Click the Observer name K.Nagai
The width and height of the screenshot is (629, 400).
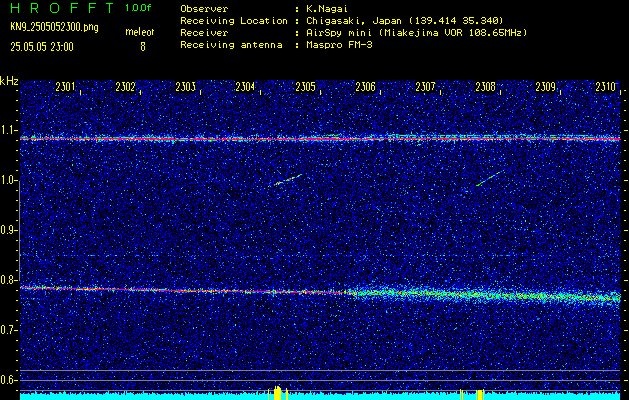[326, 9]
